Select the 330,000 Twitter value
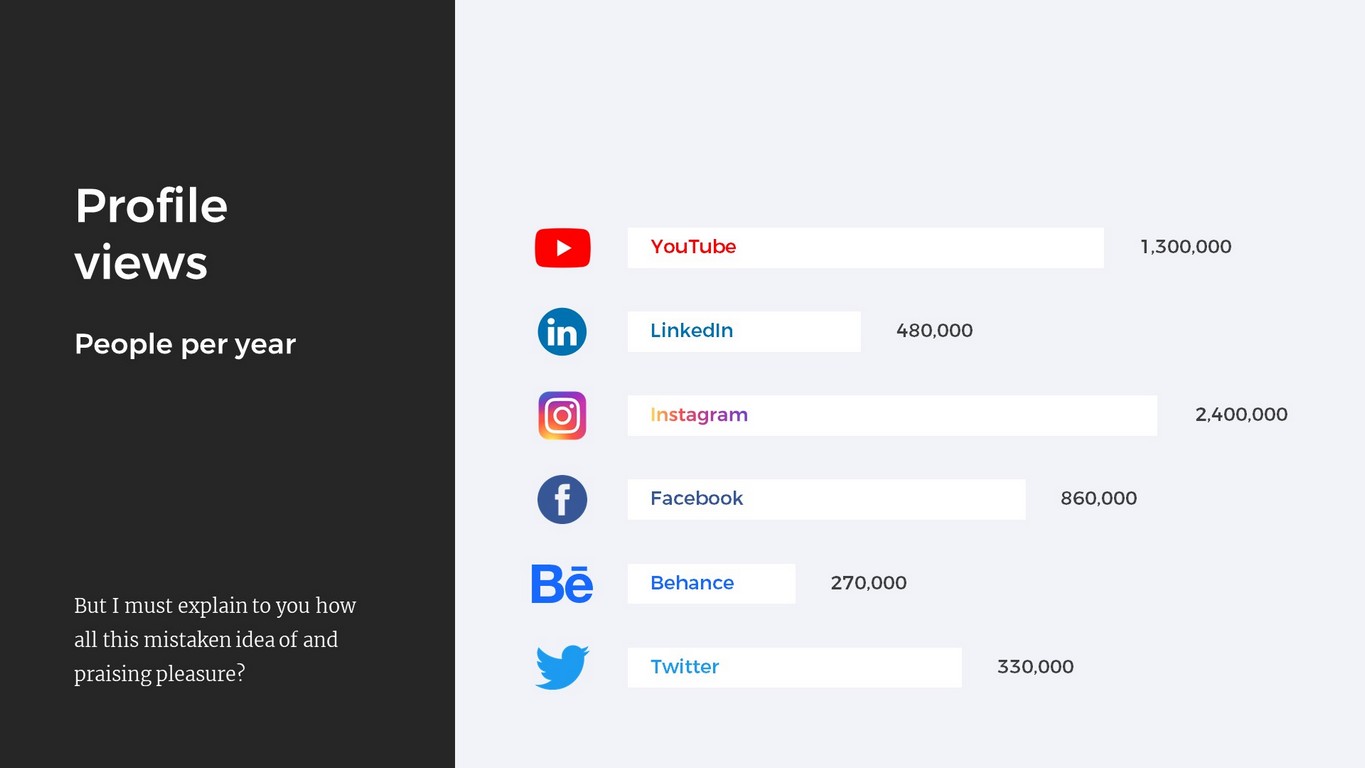Image resolution: width=1365 pixels, height=768 pixels. pos(1035,667)
